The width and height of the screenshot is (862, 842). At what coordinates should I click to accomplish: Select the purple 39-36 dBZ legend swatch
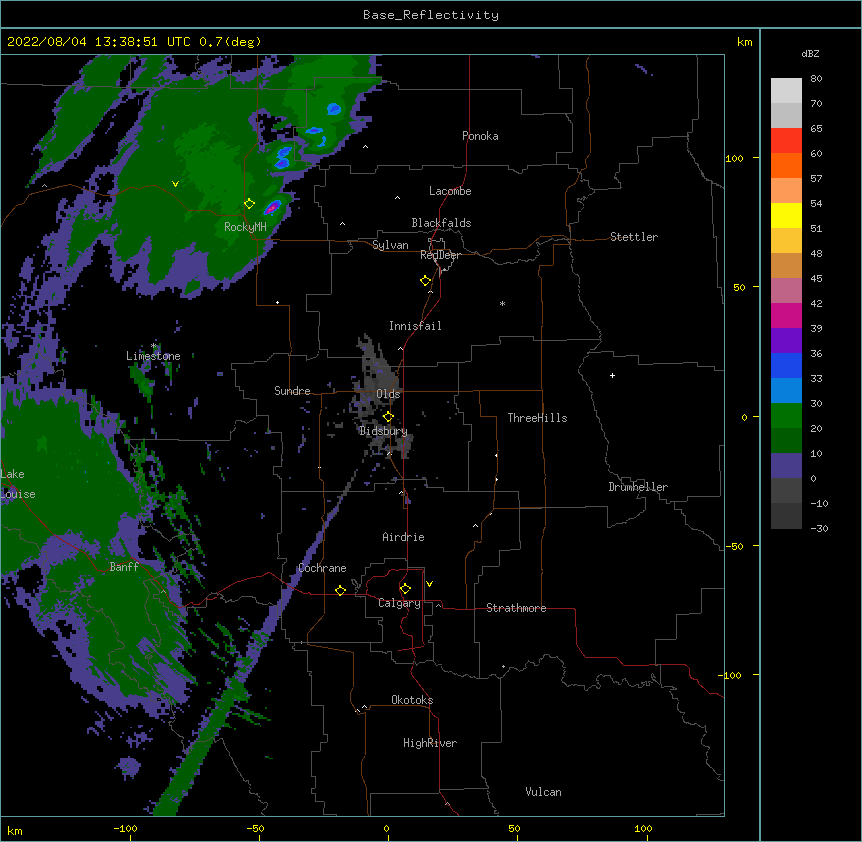786,341
